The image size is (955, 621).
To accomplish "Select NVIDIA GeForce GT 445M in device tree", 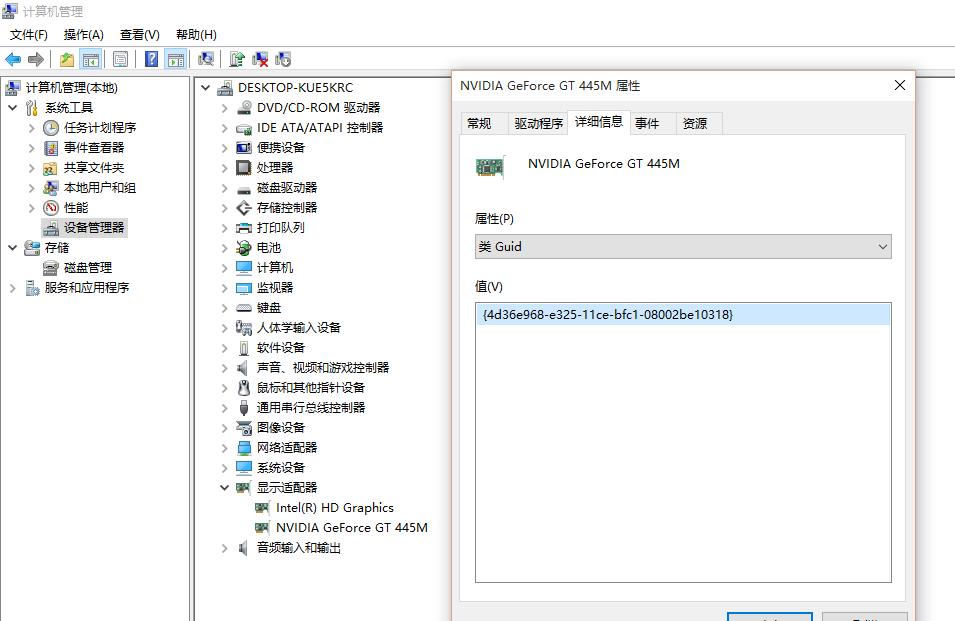I will (351, 528).
